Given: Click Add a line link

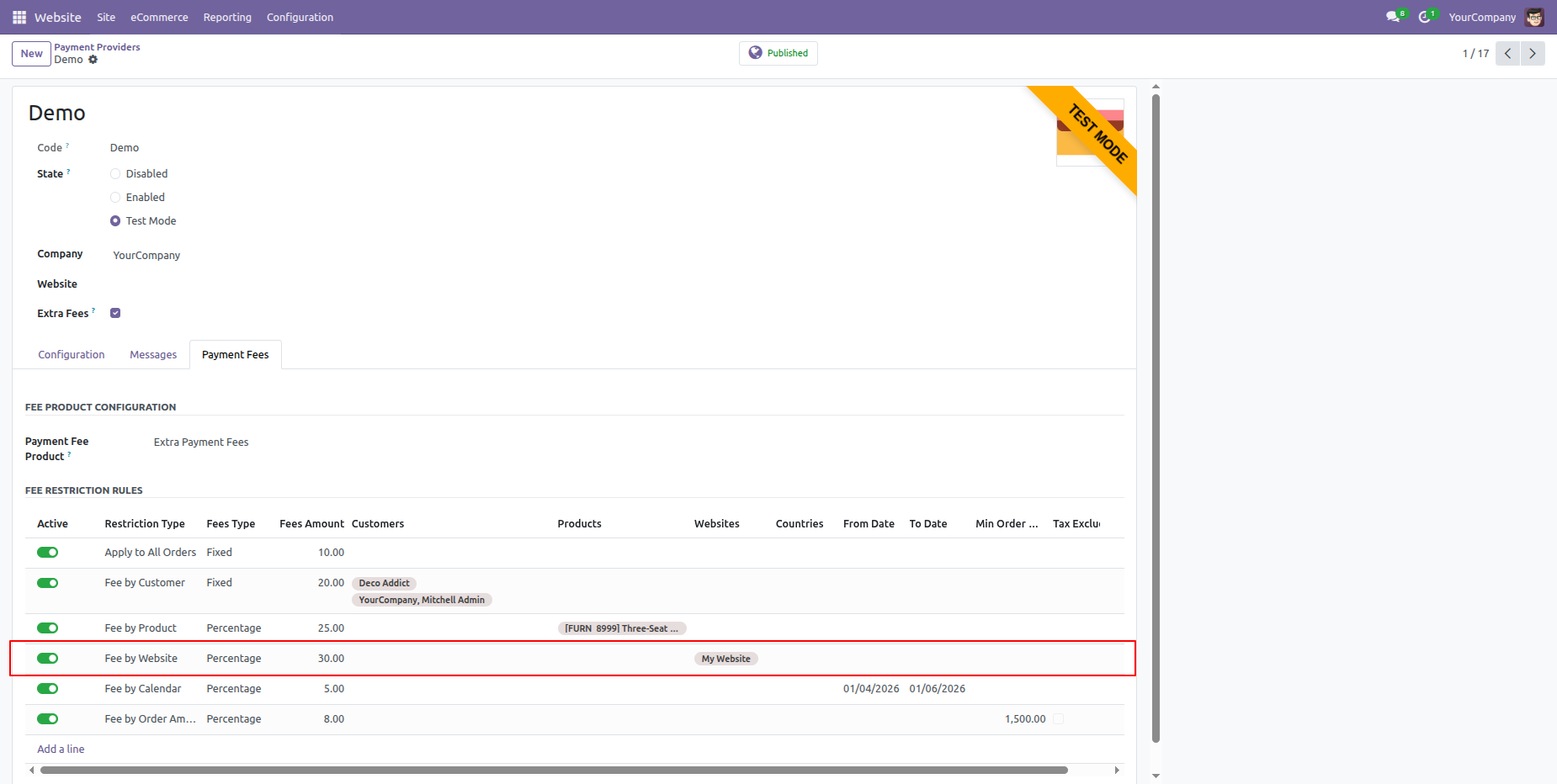Looking at the screenshot, I should [x=61, y=750].
